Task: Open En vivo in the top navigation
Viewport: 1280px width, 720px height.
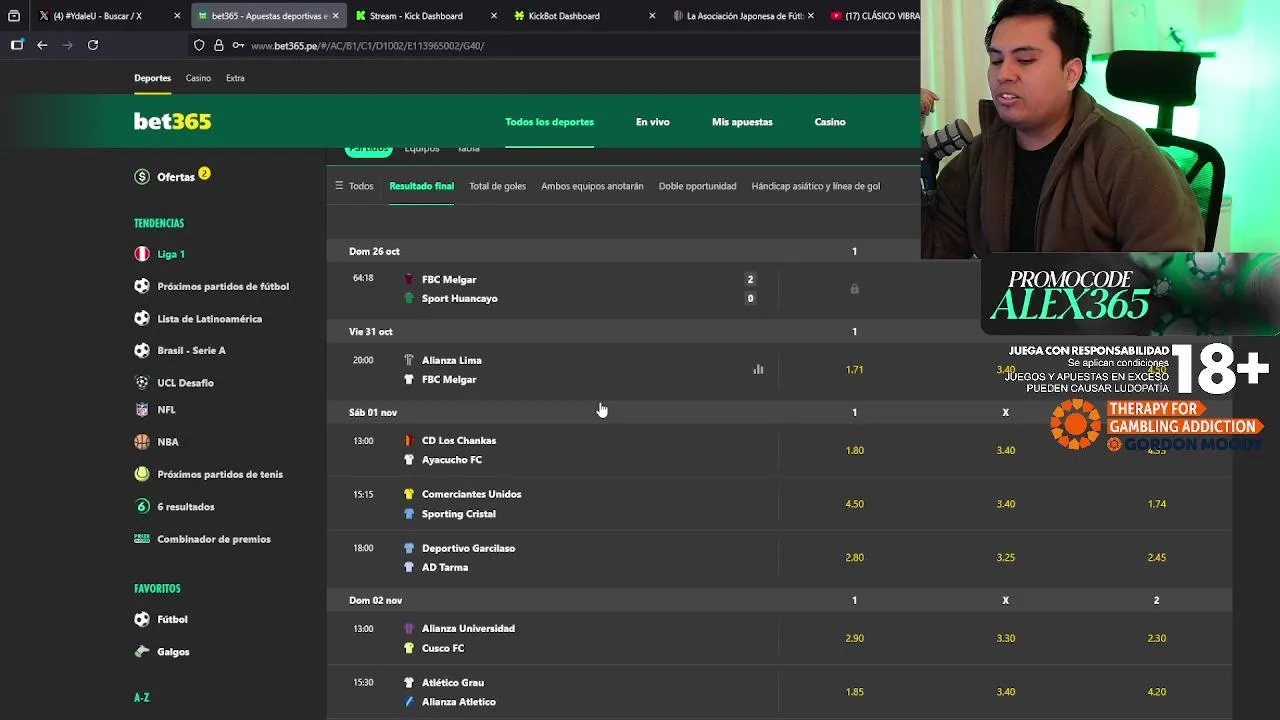Action: point(652,122)
